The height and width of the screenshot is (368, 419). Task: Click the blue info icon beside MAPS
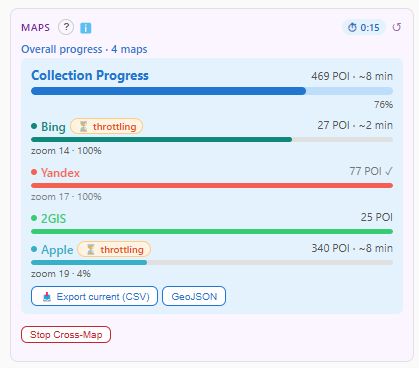(x=86, y=28)
